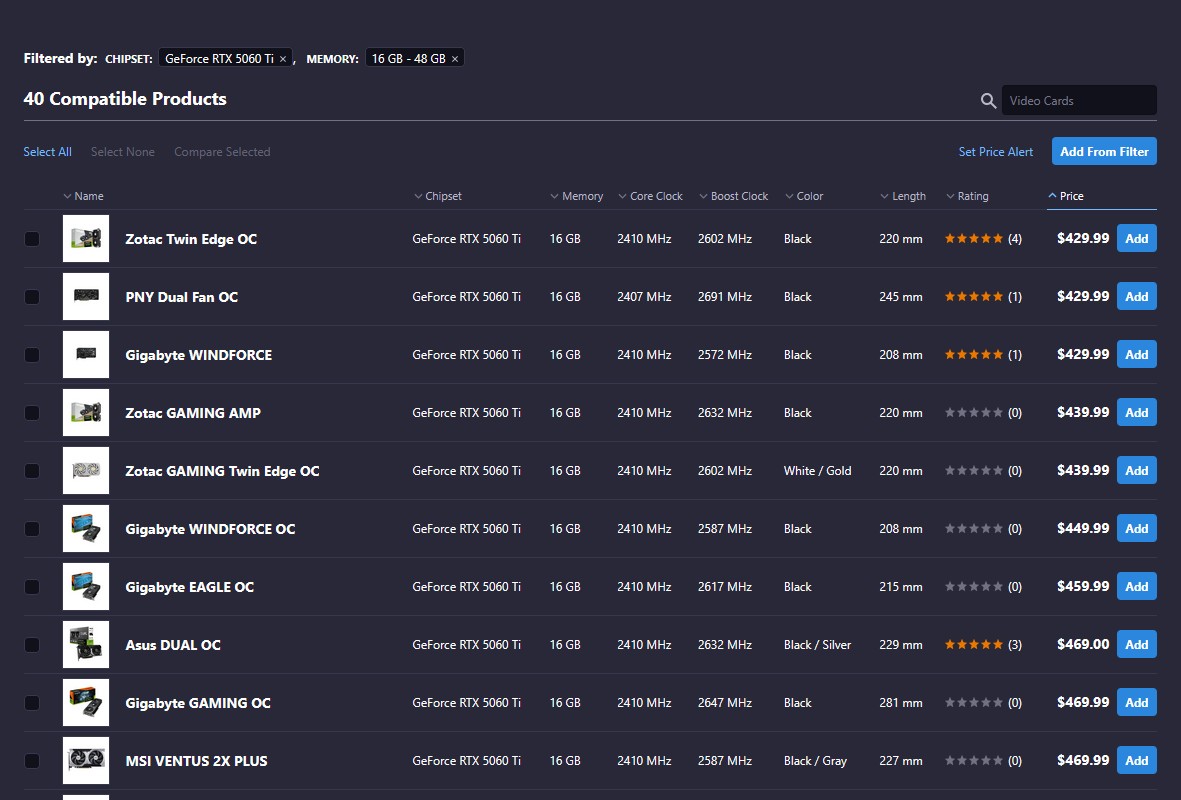Add Zotac Twin Edge OC to build

(x=1137, y=239)
